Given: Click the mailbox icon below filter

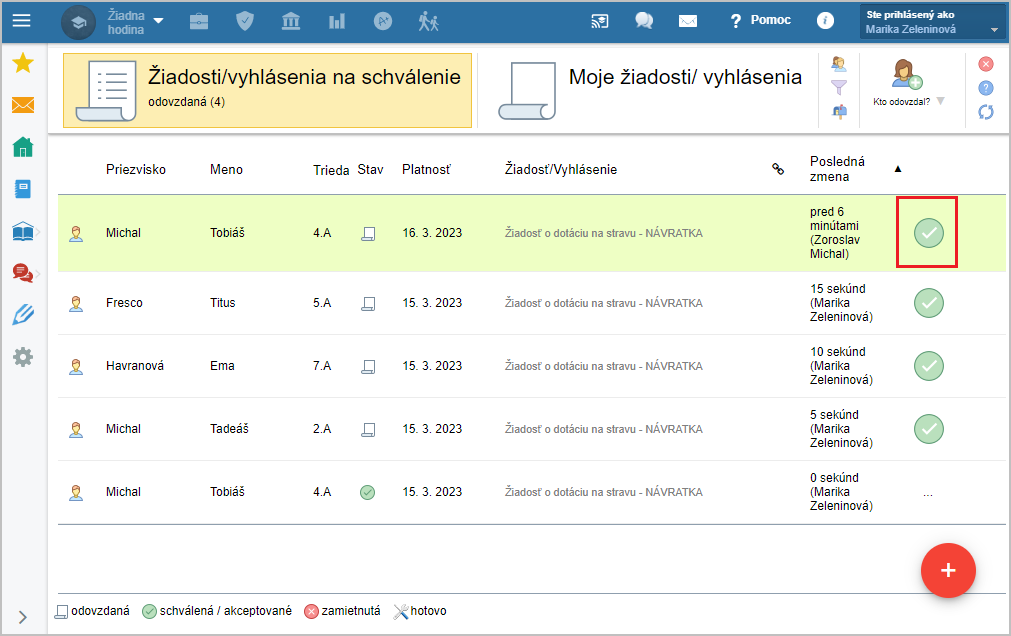Looking at the screenshot, I should [x=839, y=112].
